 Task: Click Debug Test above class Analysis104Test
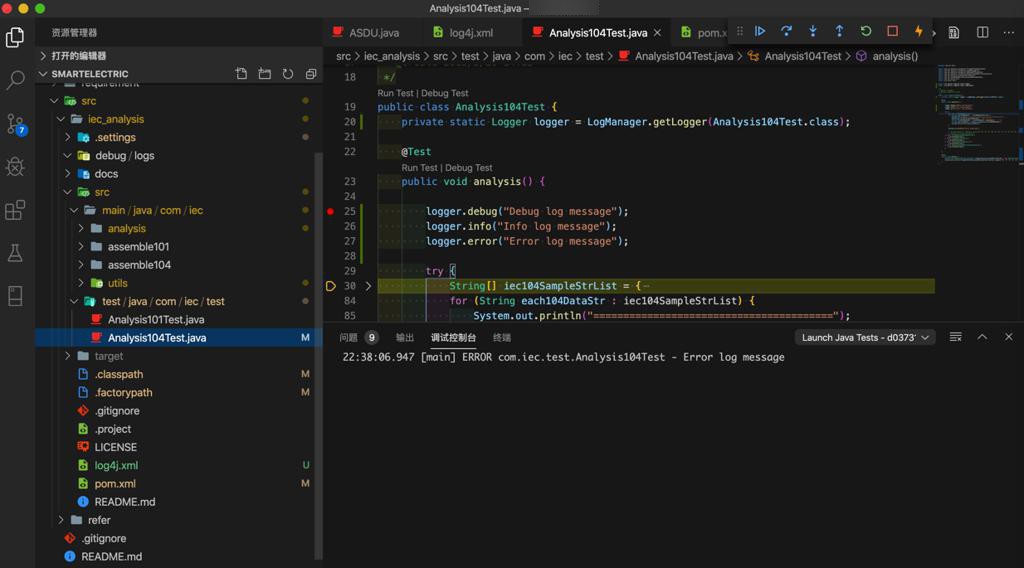tap(445, 93)
